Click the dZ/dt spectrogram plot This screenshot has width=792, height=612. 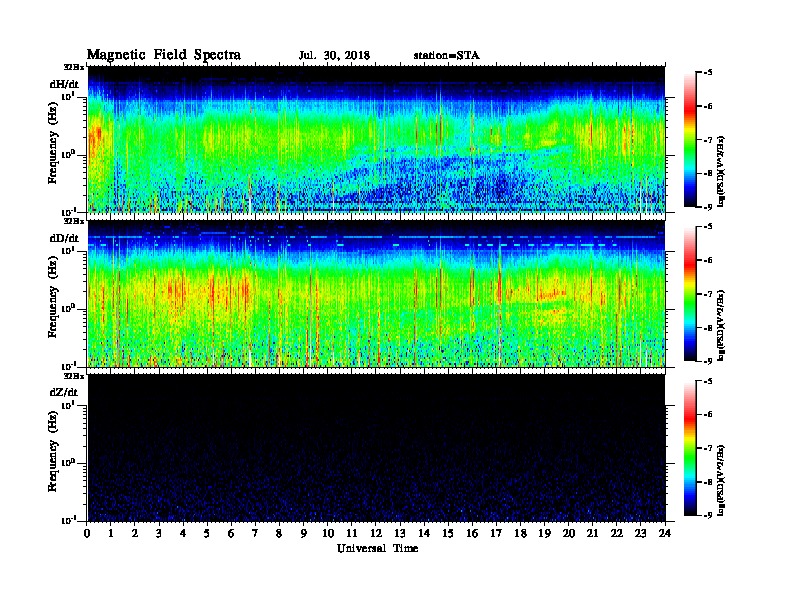[x=376, y=448]
